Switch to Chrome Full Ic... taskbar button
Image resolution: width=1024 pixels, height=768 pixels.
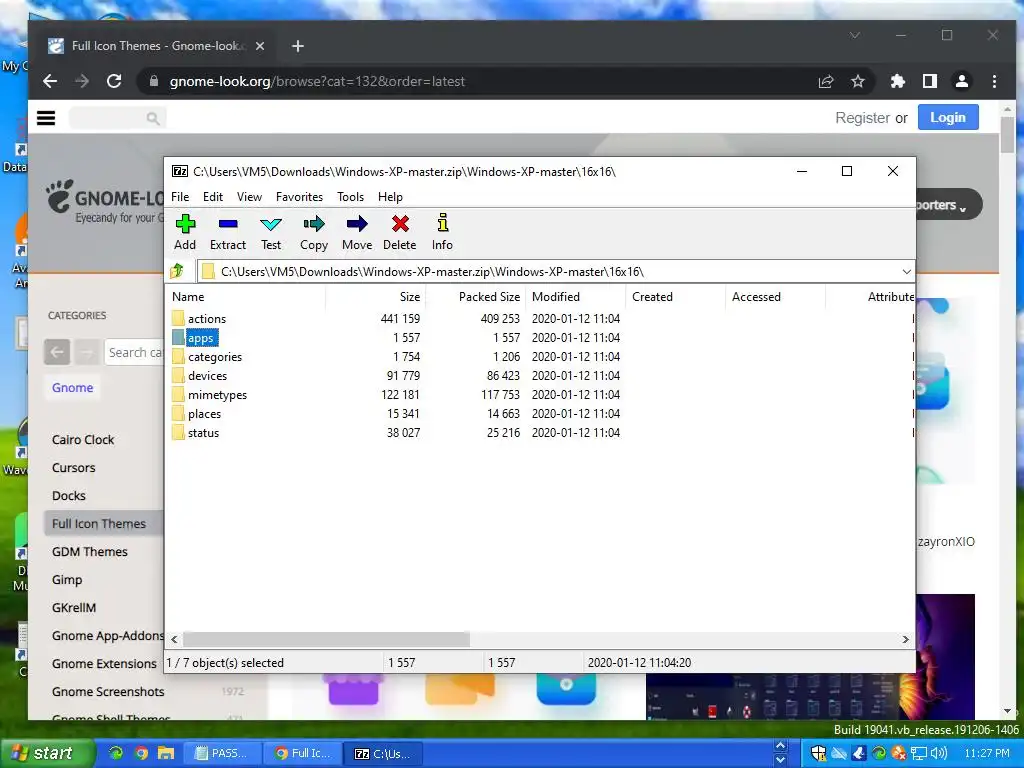tap(303, 753)
